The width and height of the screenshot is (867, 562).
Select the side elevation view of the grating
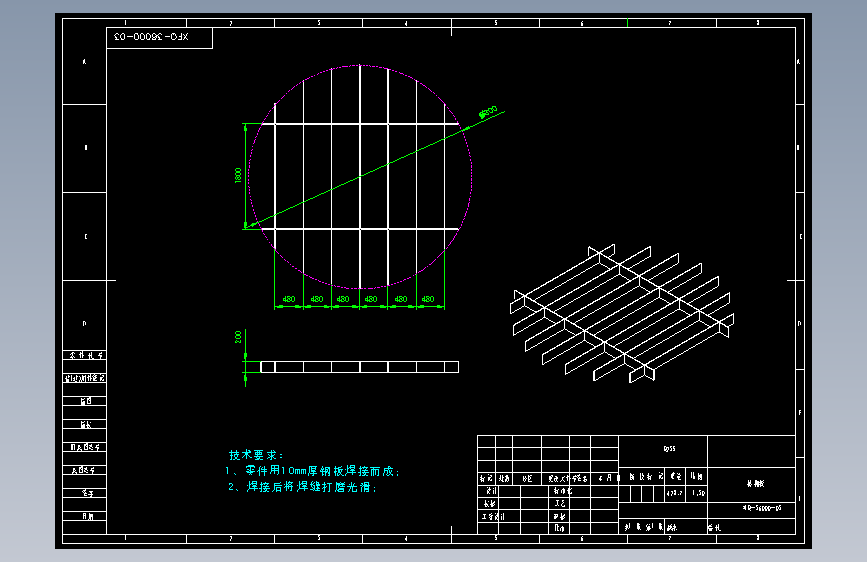tap(359, 367)
